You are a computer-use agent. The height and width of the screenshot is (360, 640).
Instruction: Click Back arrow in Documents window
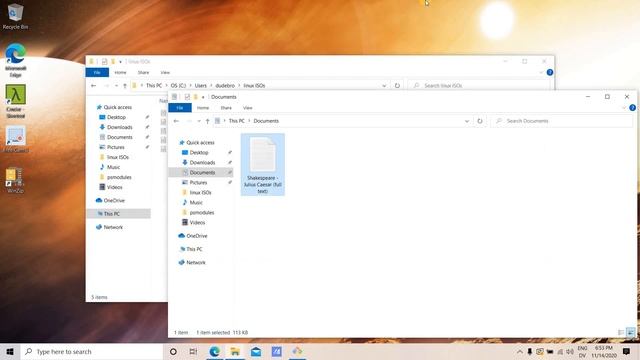tap(176, 121)
